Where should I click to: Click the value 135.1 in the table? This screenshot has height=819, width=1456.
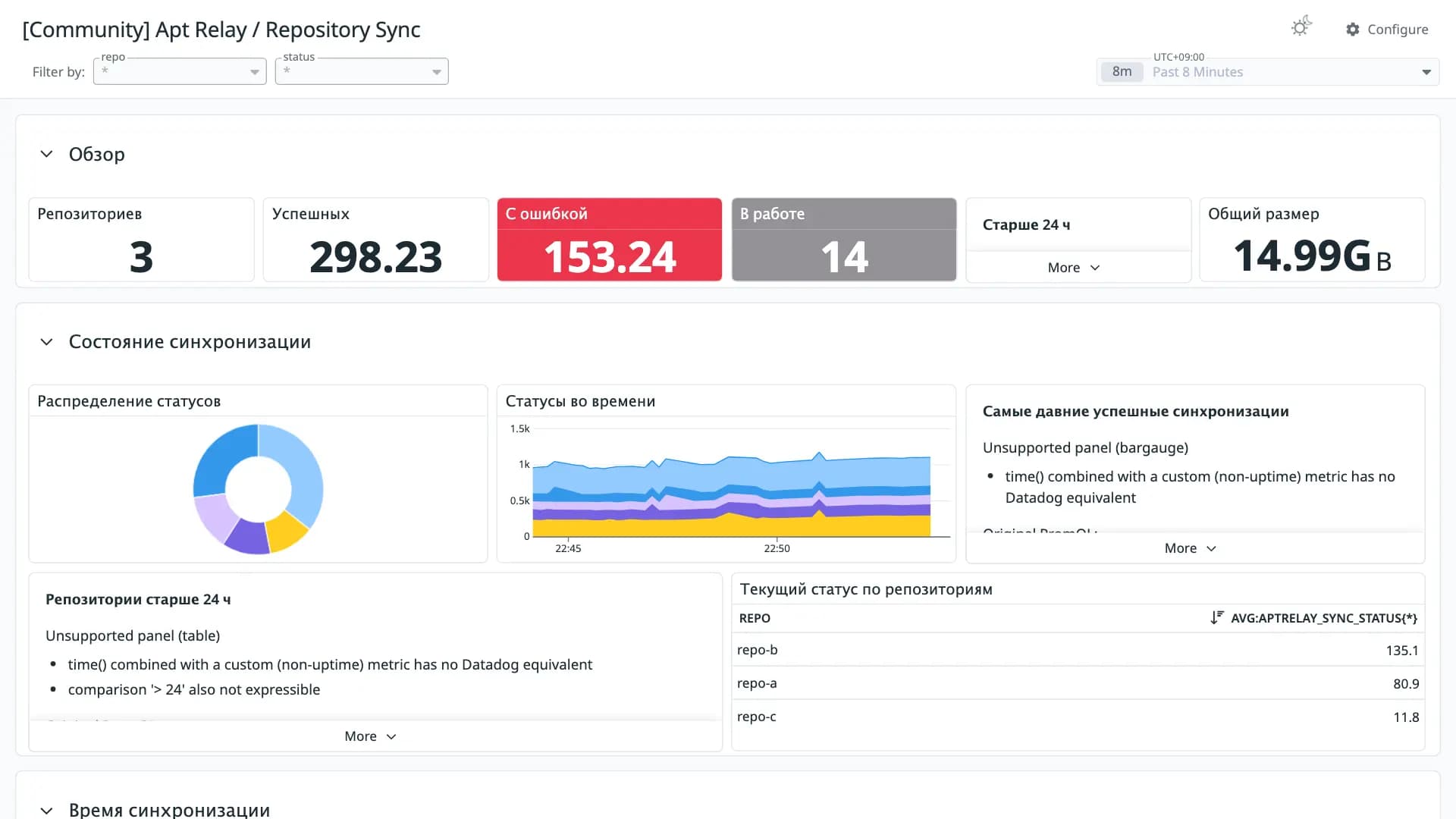(x=1402, y=651)
